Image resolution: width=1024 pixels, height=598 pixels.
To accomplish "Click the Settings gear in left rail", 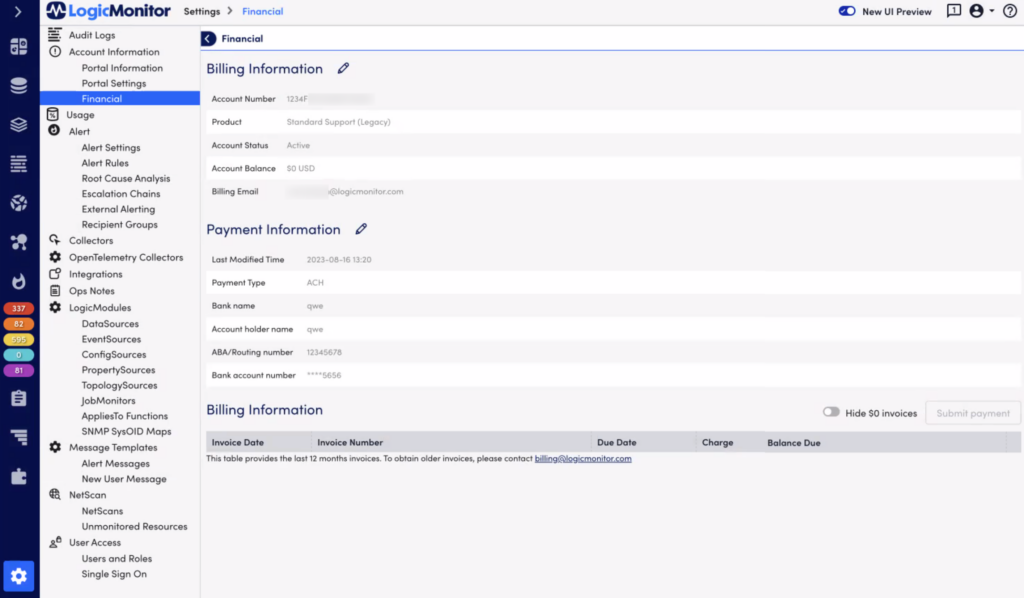I will coord(18,576).
